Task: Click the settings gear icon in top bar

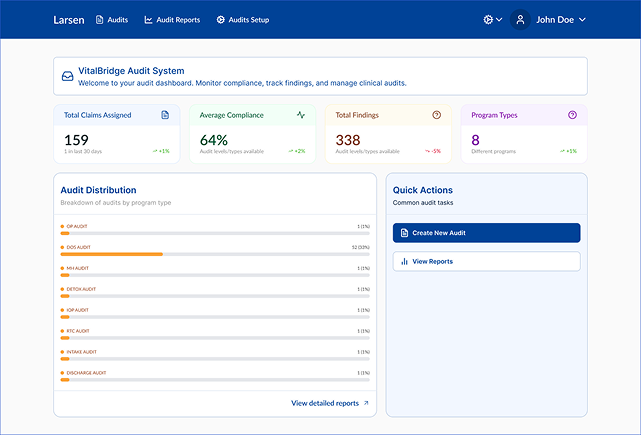Action: 488,19
